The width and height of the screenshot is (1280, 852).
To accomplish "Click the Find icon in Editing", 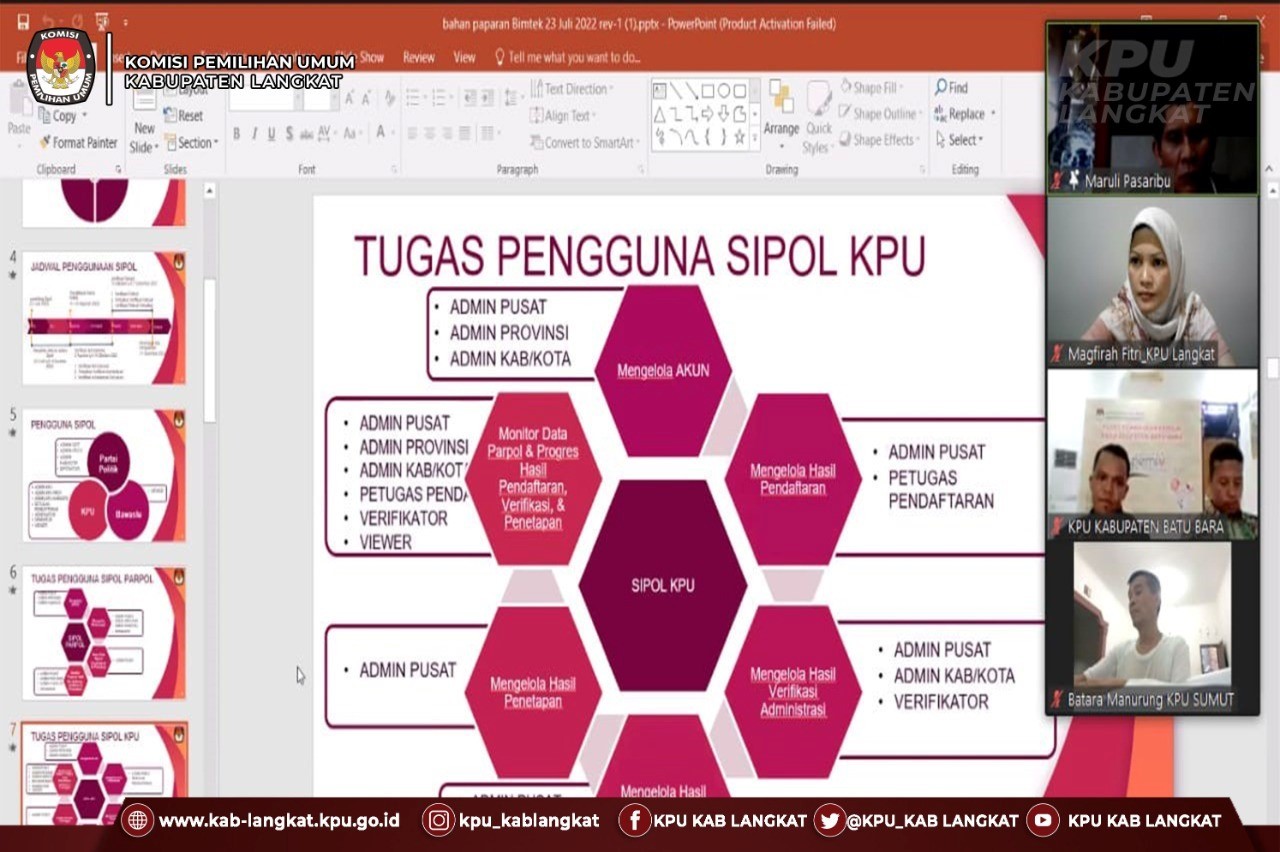I will tap(951, 88).
